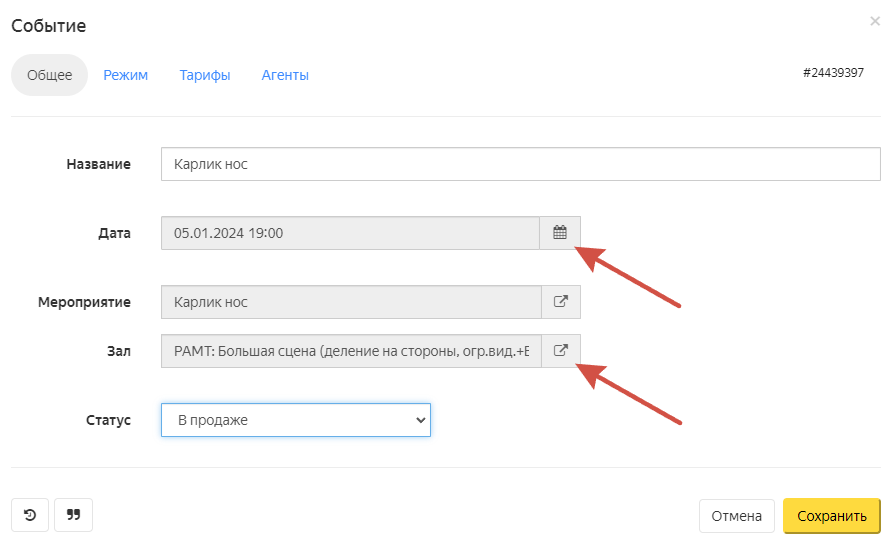891x546 pixels.
Task: Save the event with Сохранить
Action: 831,516
